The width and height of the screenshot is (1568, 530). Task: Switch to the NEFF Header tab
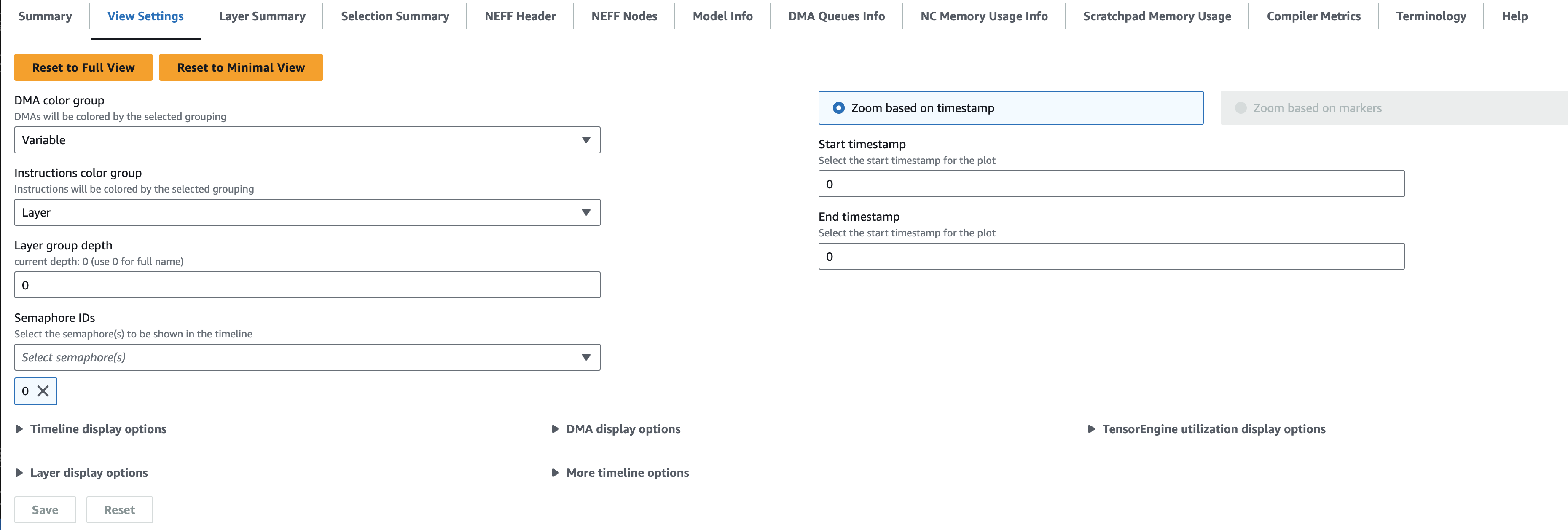[519, 16]
